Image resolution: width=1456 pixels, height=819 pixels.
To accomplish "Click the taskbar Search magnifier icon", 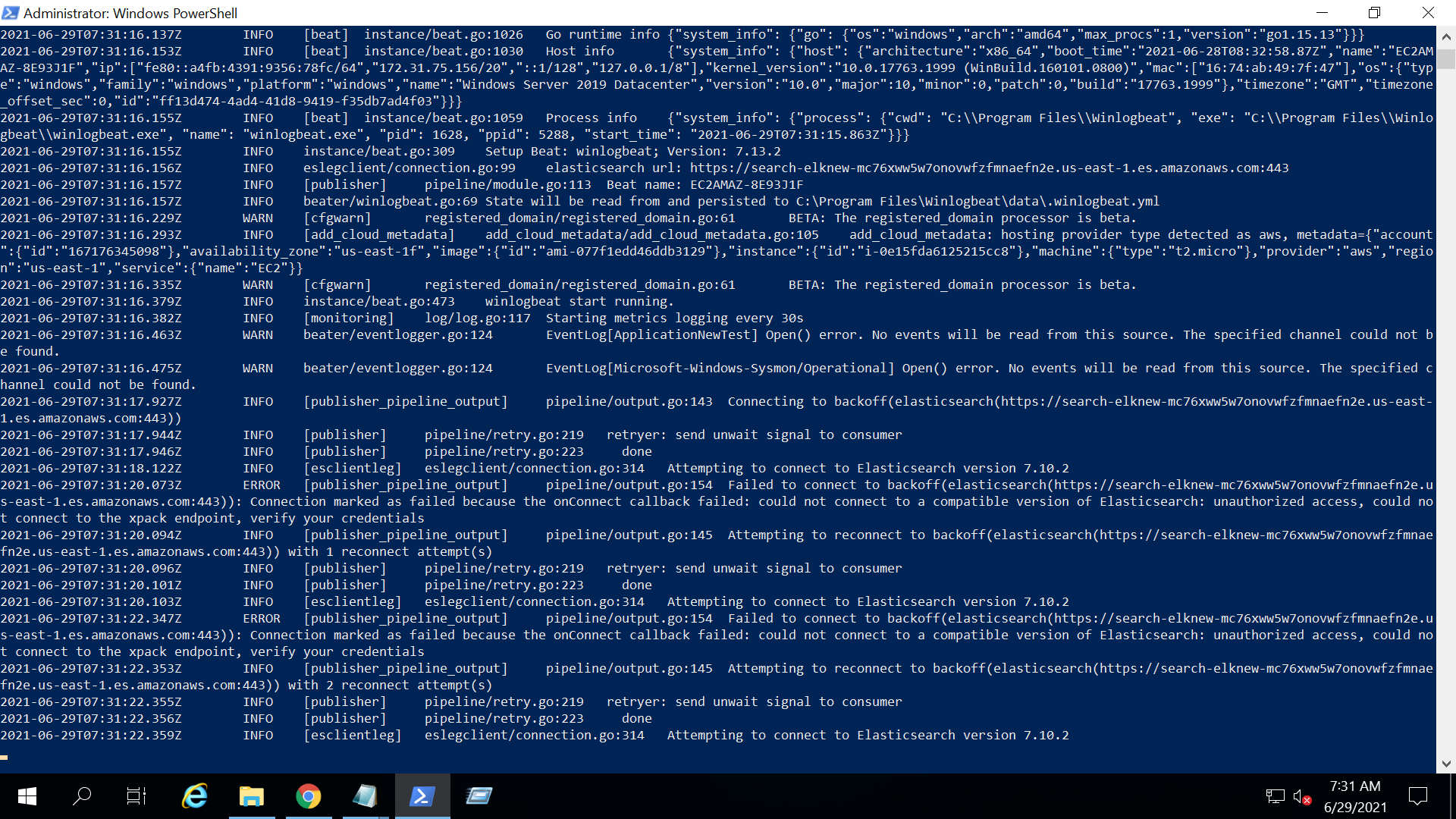I will point(82,796).
